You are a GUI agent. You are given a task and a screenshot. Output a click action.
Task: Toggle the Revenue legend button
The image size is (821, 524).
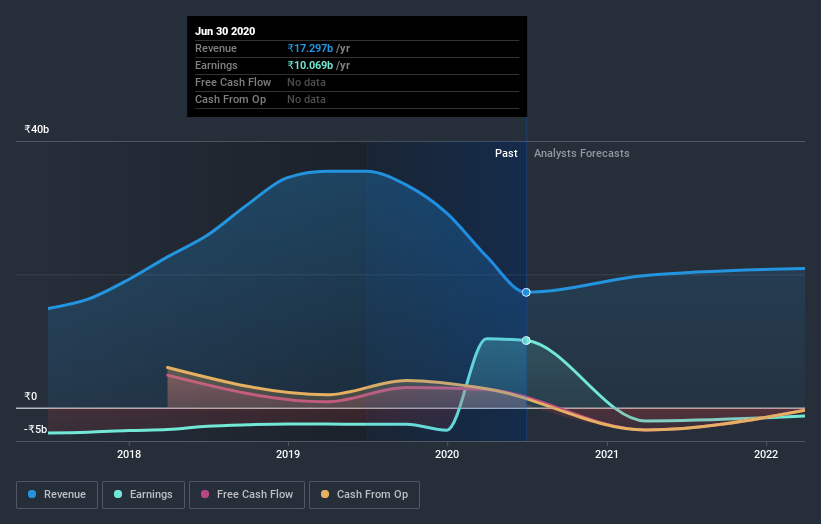pos(57,495)
